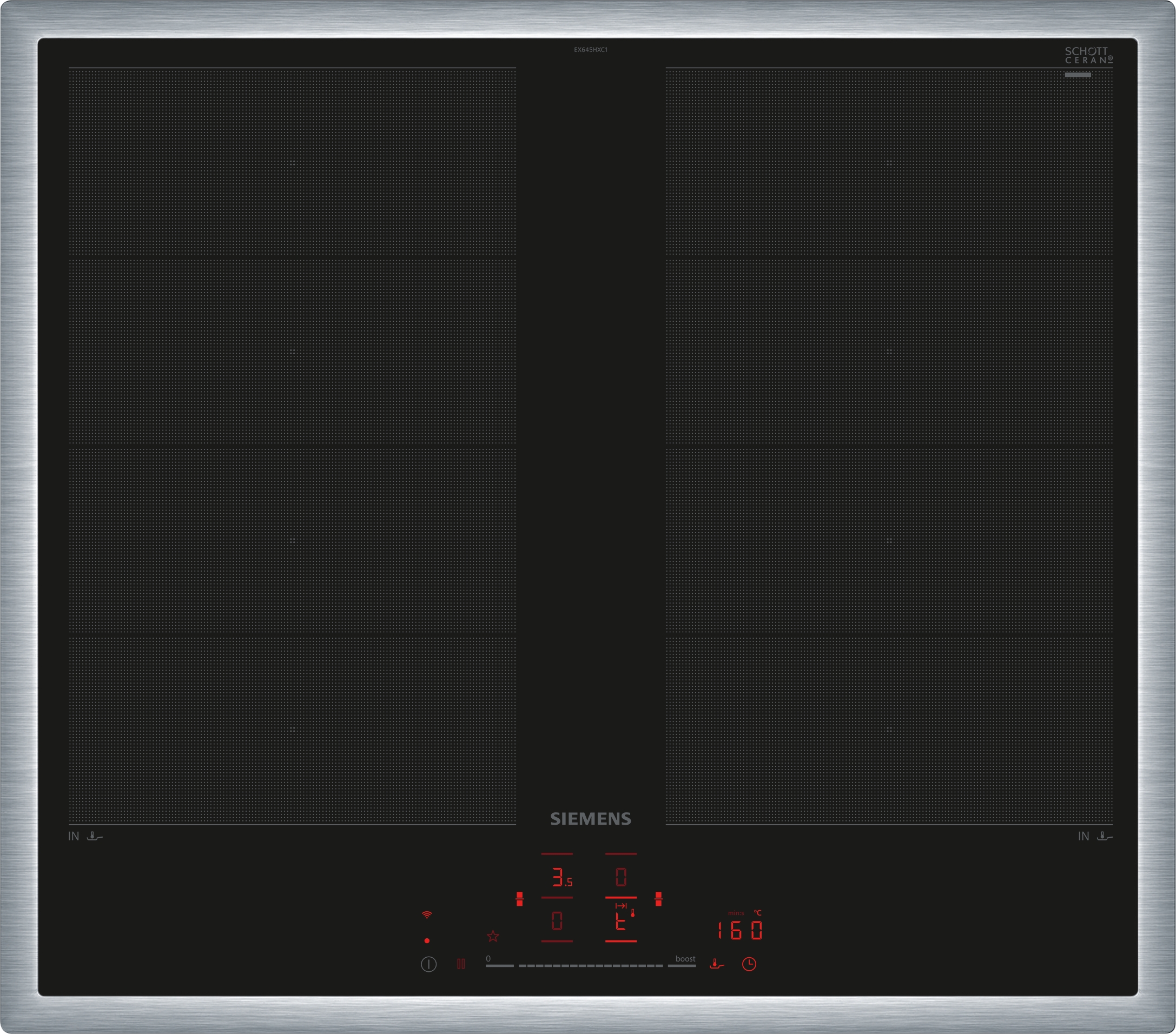Tap the Wi-Fi Home Connect icon
The height and width of the screenshot is (1034, 1176).
(x=427, y=914)
